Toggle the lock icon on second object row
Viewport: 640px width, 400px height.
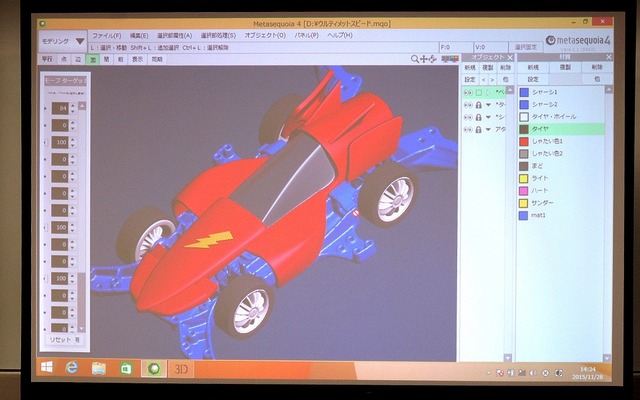pos(479,105)
